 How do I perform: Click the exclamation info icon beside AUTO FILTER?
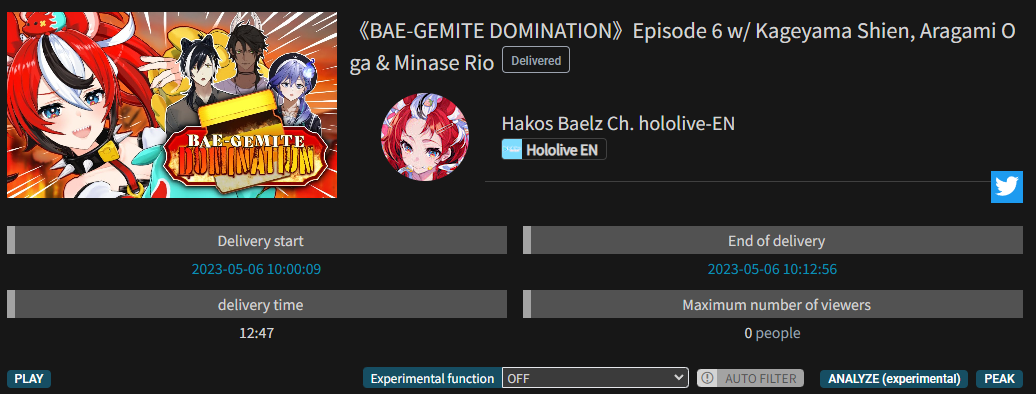(708, 378)
